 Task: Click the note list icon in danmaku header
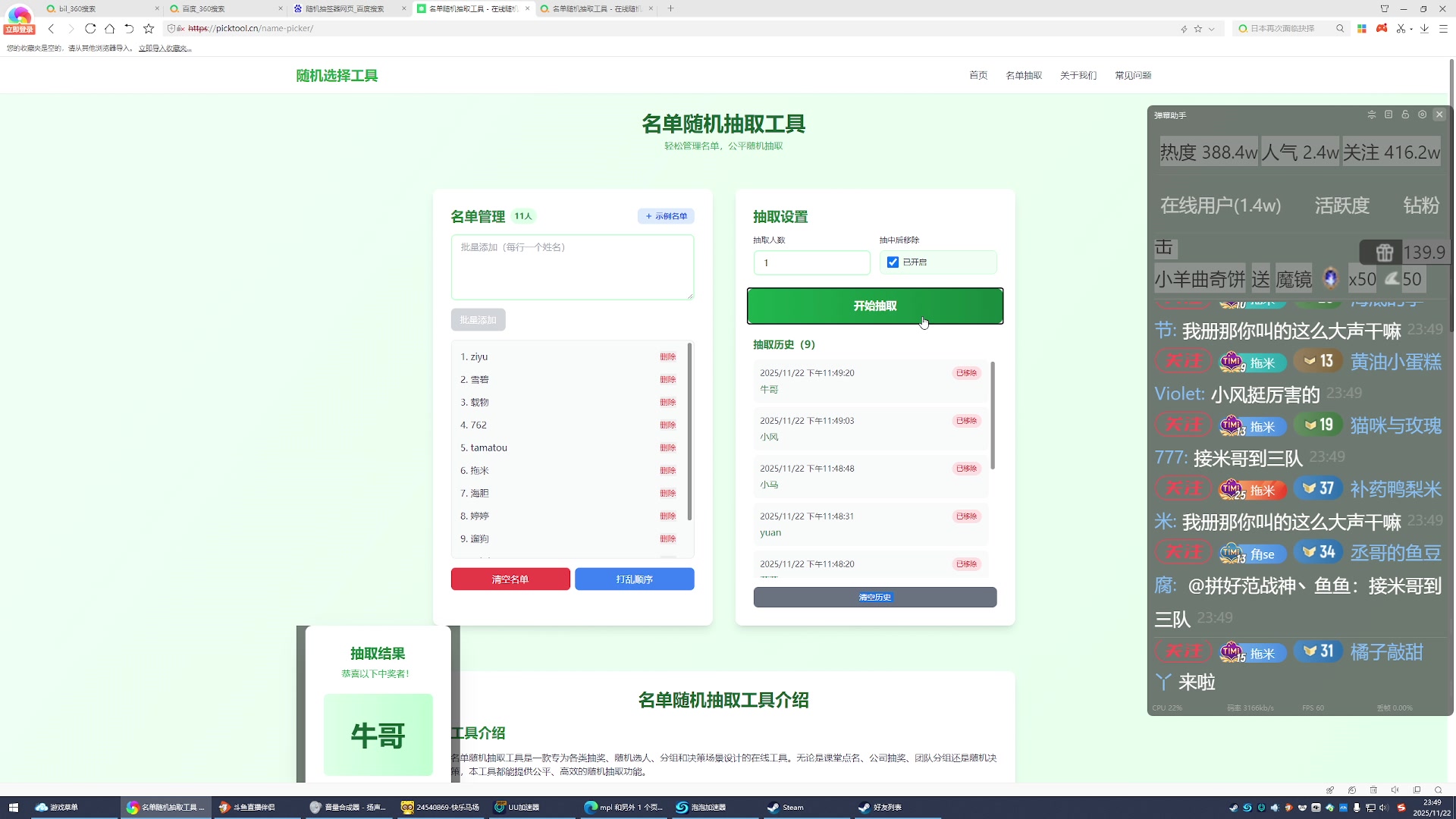(1389, 115)
